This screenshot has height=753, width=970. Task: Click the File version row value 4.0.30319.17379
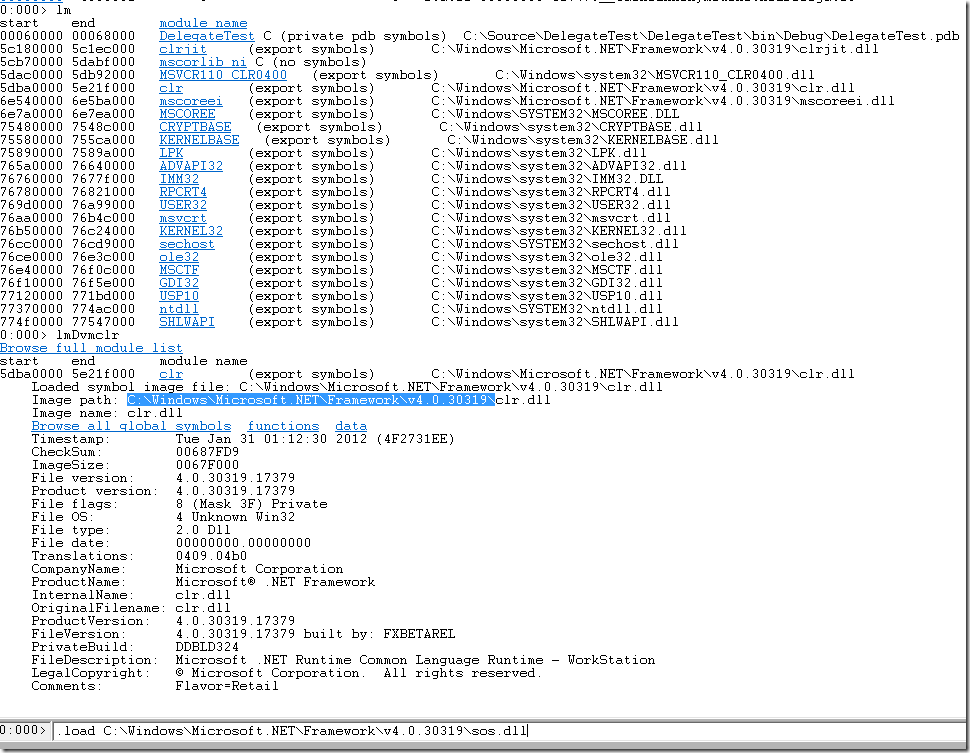(235, 478)
